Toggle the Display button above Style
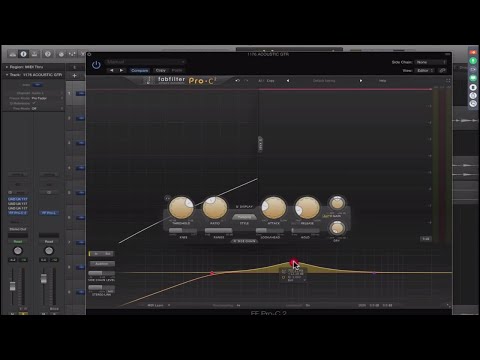This screenshot has height=360, width=480. pyautogui.click(x=244, y=207)
